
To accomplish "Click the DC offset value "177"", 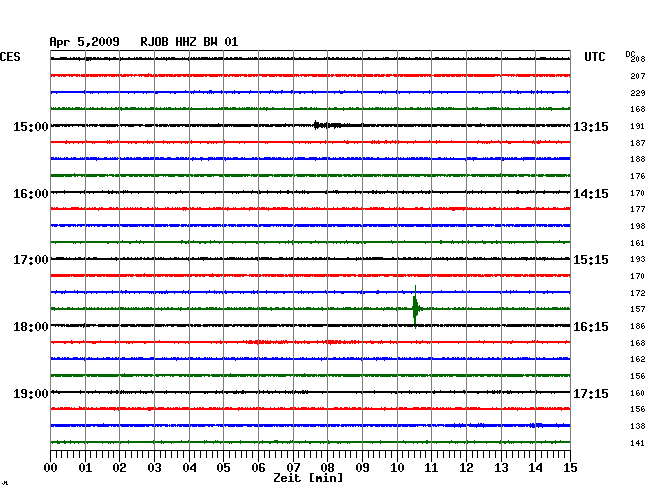I will coord(638,209).
